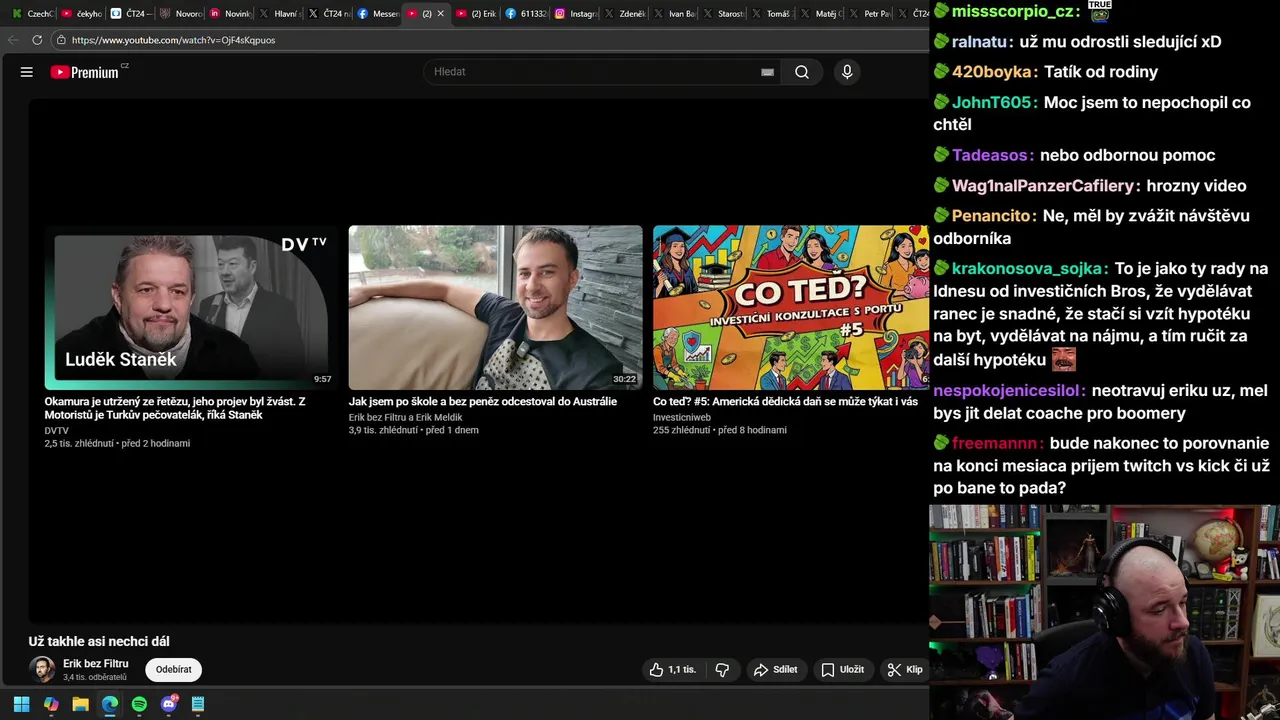The image size is (1280, 720).
Task: Close the active YouTube tab
Action: 440,14
